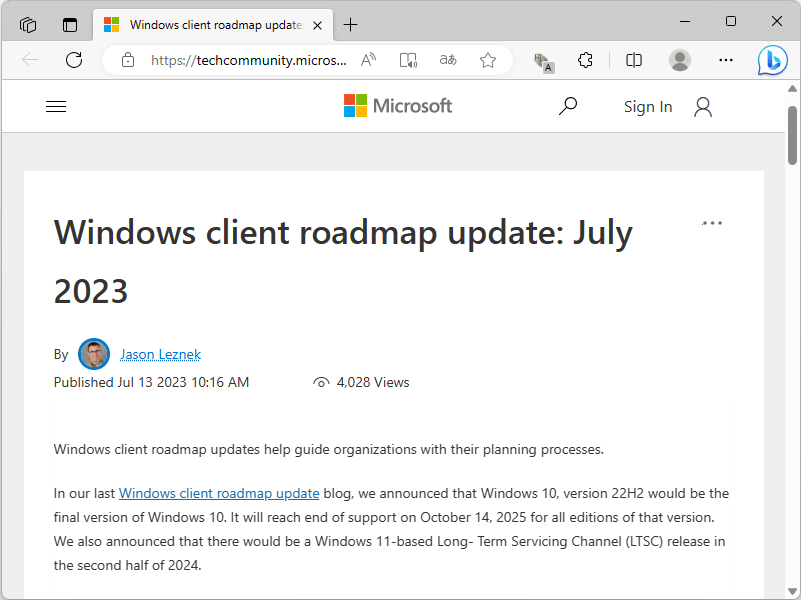The height and width of the screenshot is (600, 801).
Task: View site information lock icon
Action: (x=128, y=60)
